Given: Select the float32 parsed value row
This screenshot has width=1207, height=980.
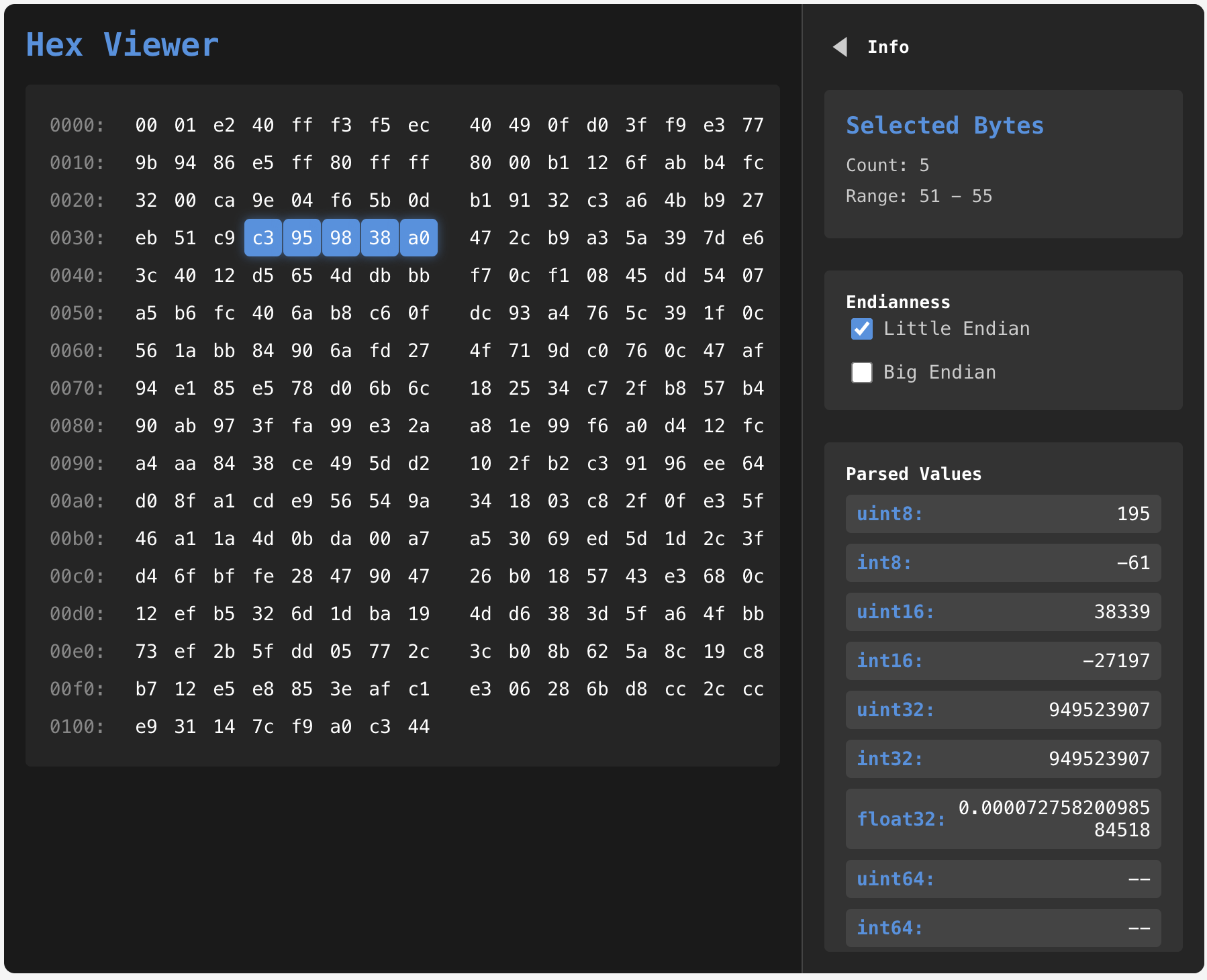Looking at the screenshot, I should tap(1003, 819).
